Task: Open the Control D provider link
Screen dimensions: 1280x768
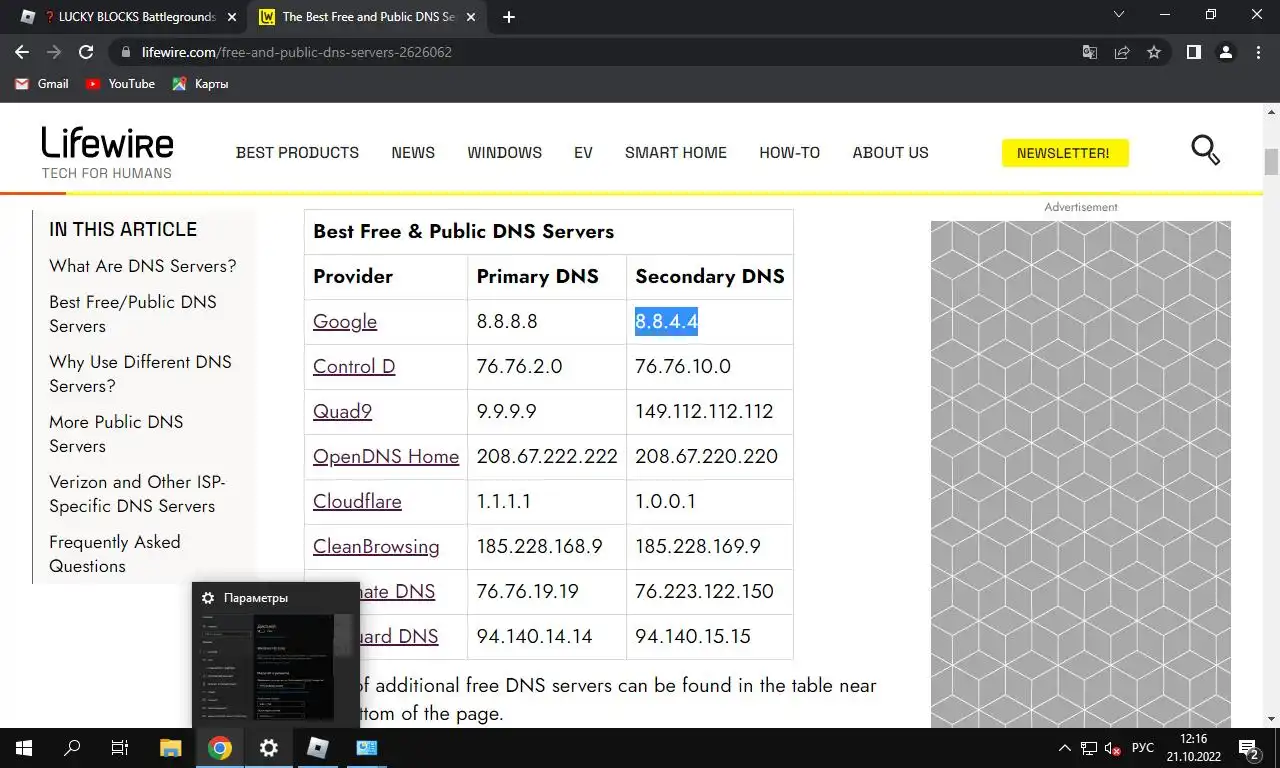Action: (x=354, y=366)
